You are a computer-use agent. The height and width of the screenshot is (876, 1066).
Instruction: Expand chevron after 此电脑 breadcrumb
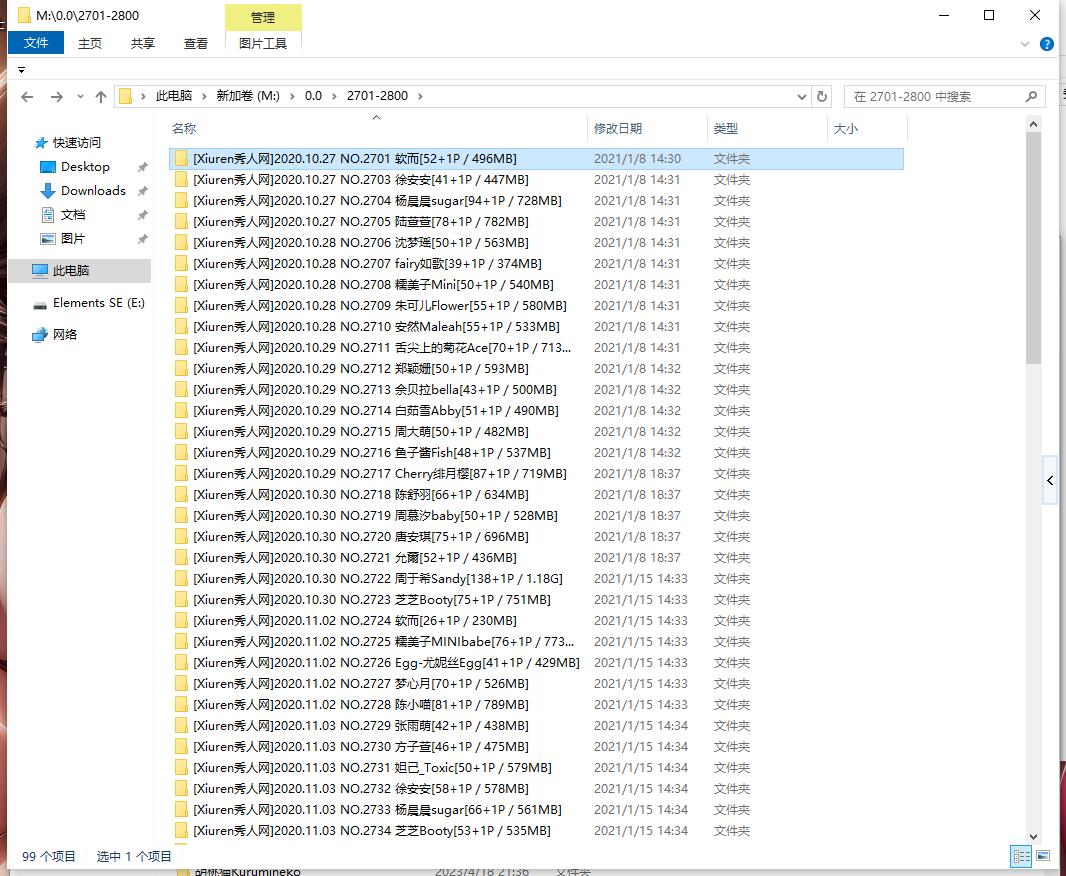(x=204, y=97)
